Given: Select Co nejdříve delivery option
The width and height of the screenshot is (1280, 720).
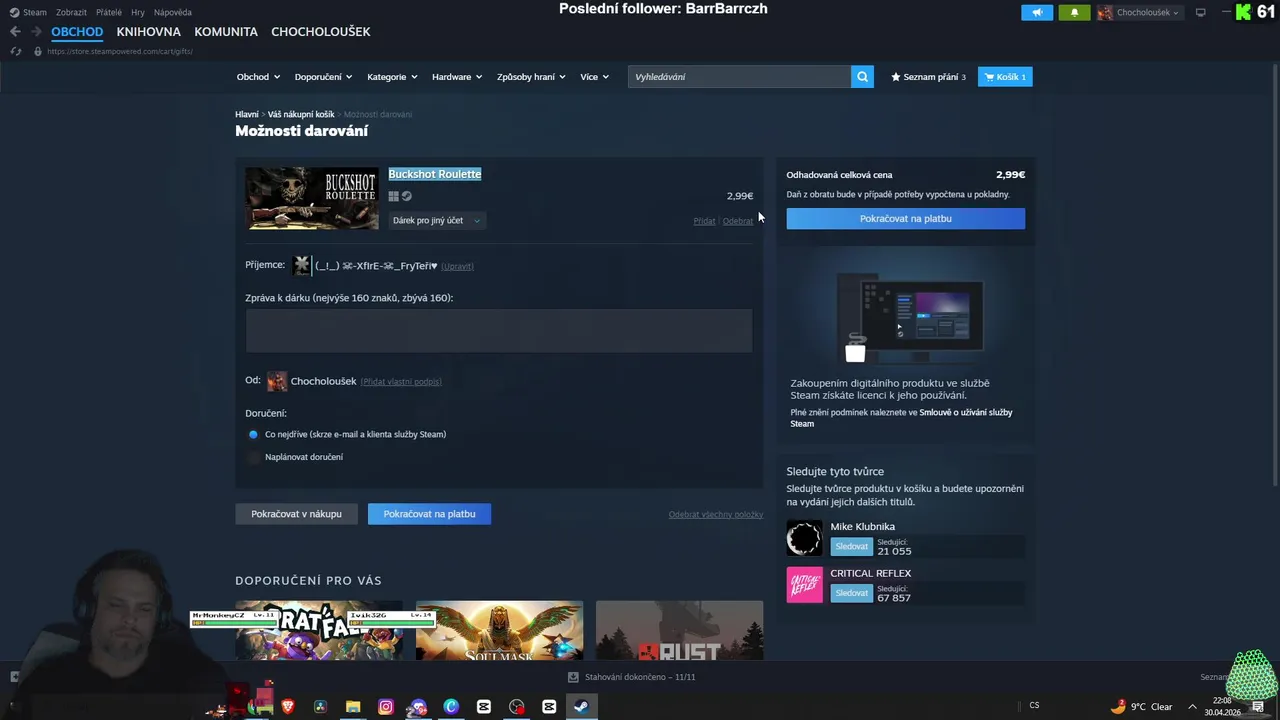Looking at the screenshot, I should (x=253, y=434).
